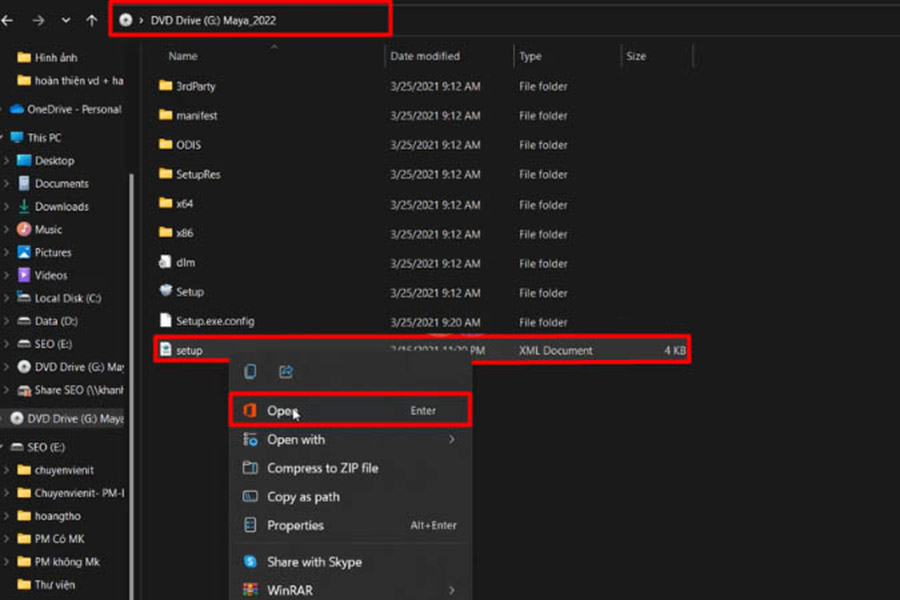Image resolution: width=900 pixels, height=600 pixels.
Task: Click the Videos icon in sidebar
Action: click(x=24, y=275)
